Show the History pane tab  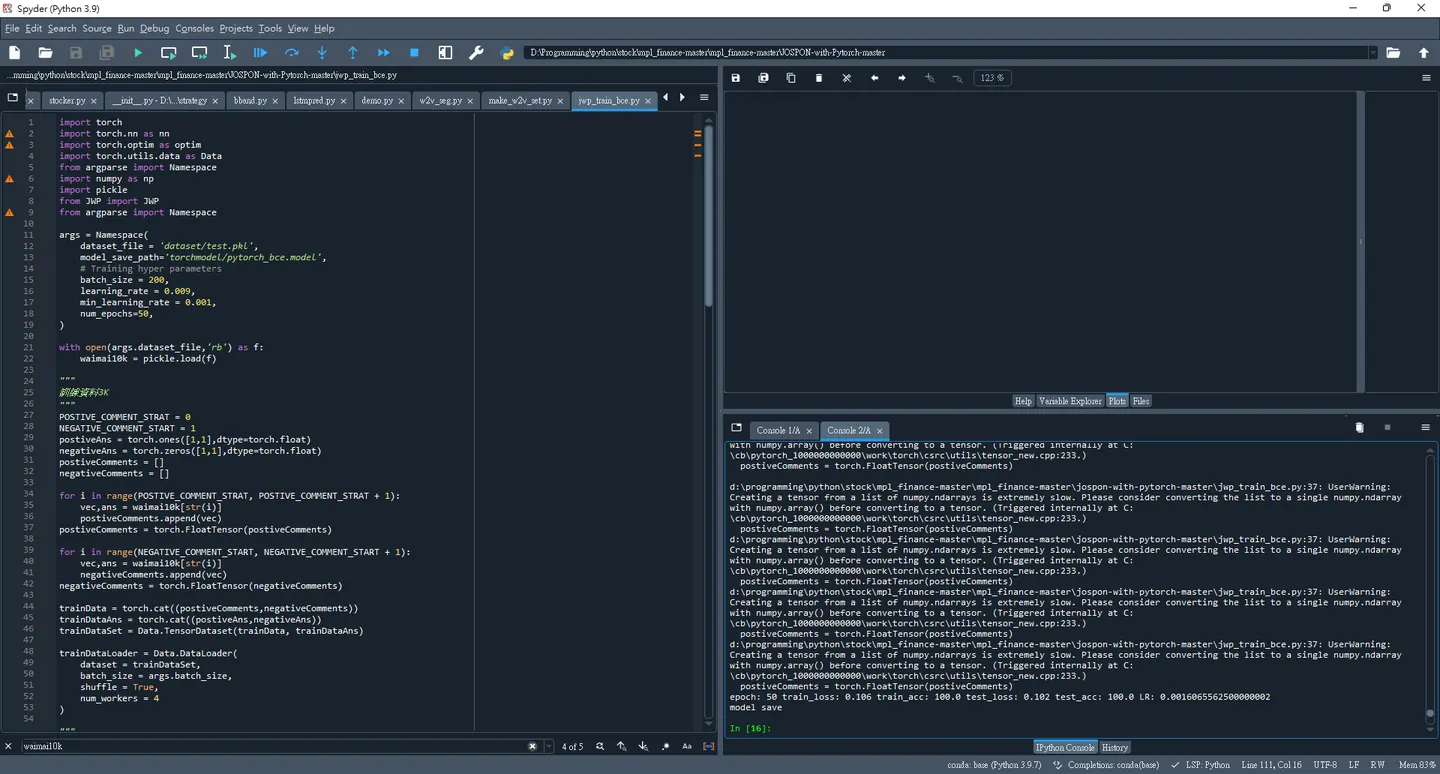click(x=1114, y=747)
